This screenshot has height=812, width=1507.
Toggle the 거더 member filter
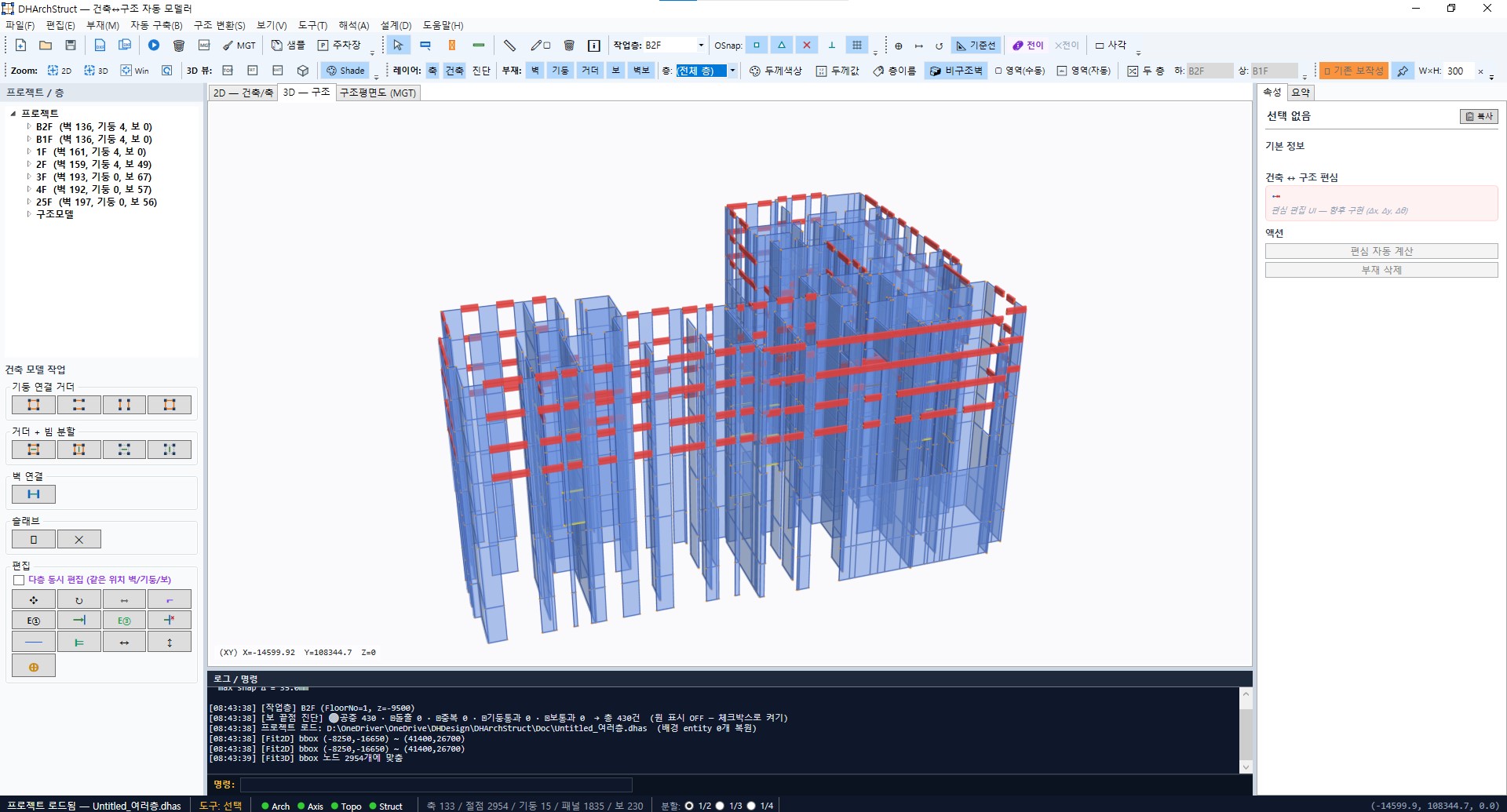(590, 71)
